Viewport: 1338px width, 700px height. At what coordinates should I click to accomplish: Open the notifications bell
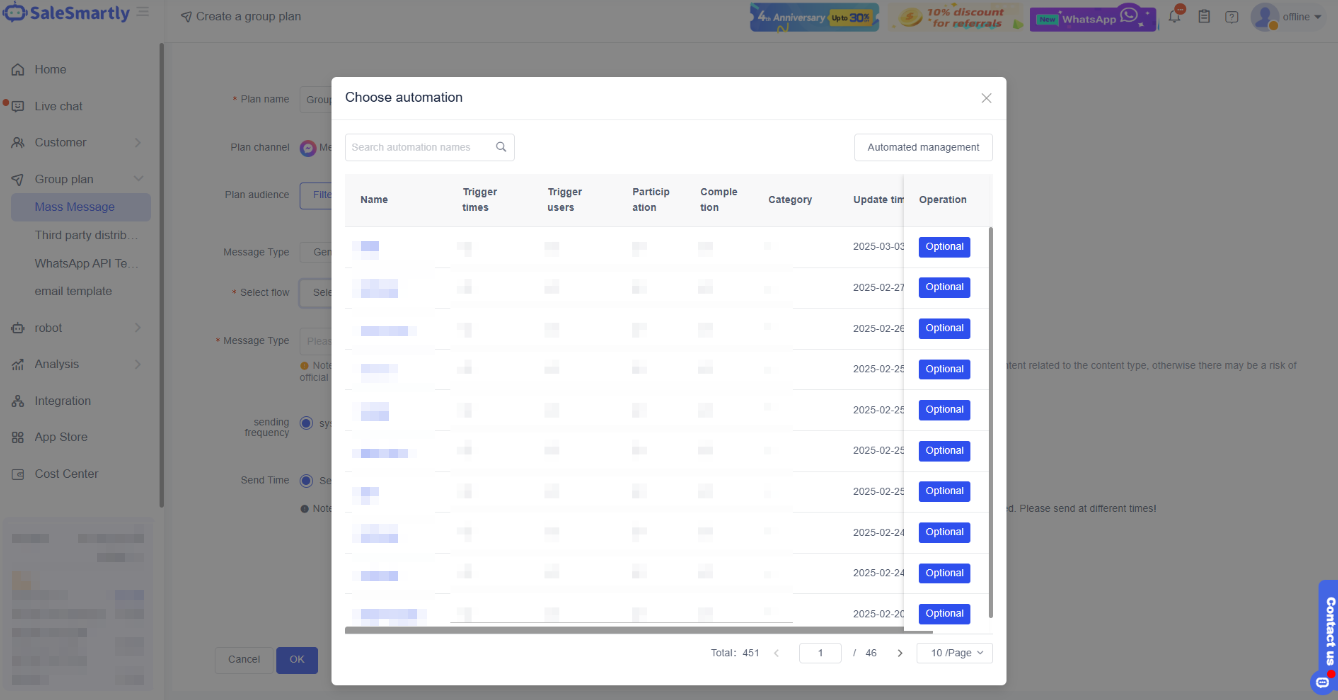click(x=1175, y=17)
